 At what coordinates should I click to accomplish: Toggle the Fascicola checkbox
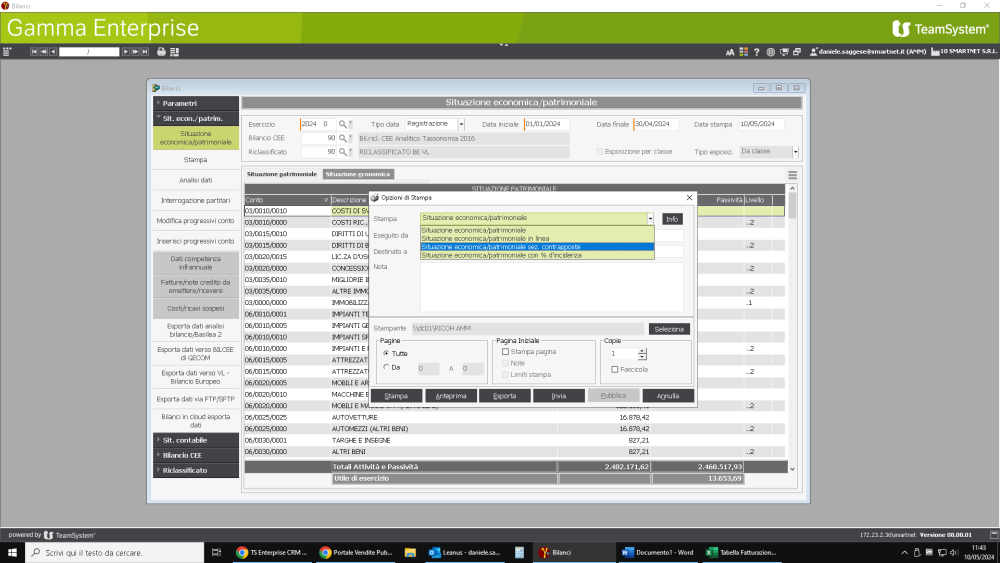614,370
